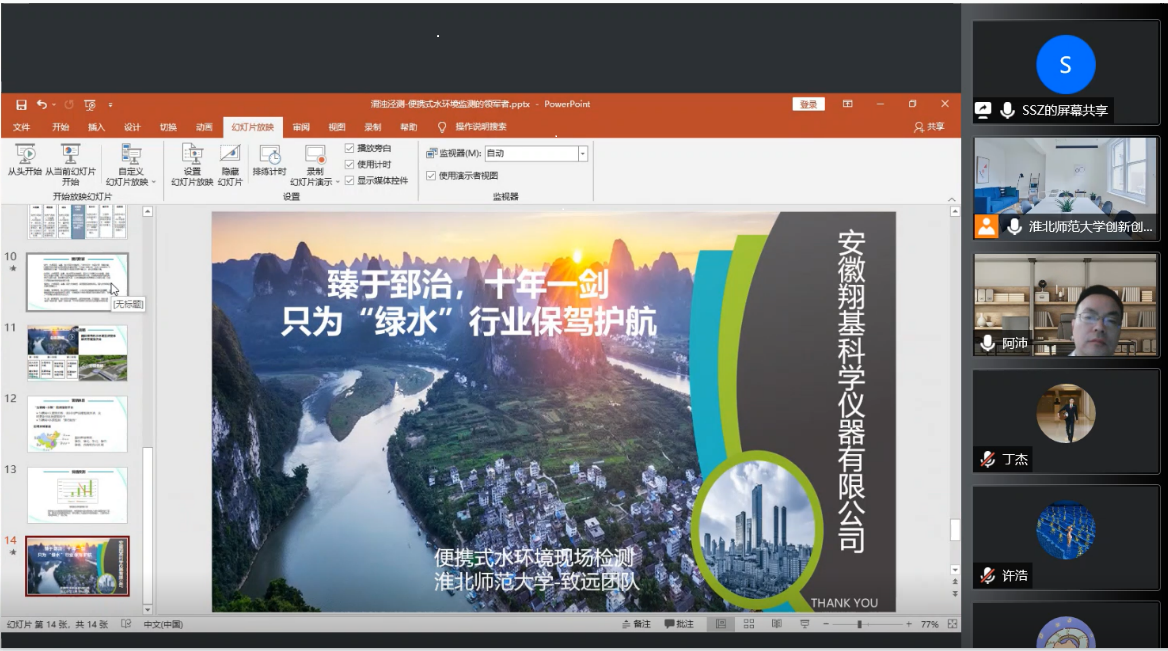Open Custom Slide Show (自定义幻灯片放映)
The width and height of the screenshot is (1168, 651).
[131, 165]
